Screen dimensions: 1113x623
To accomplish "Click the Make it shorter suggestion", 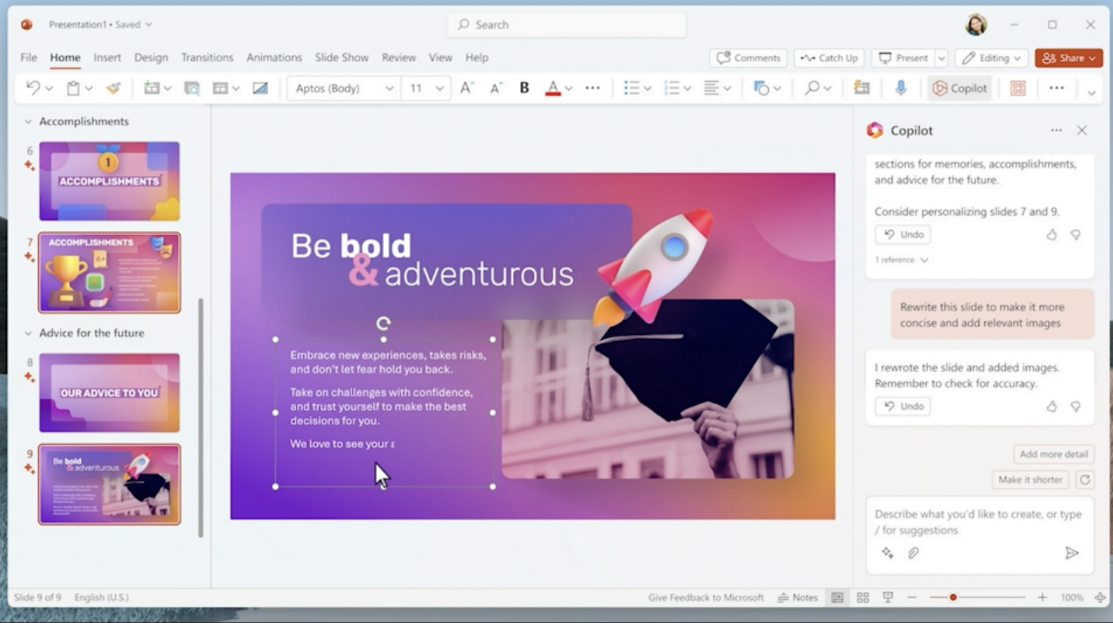I will 1030,480.
